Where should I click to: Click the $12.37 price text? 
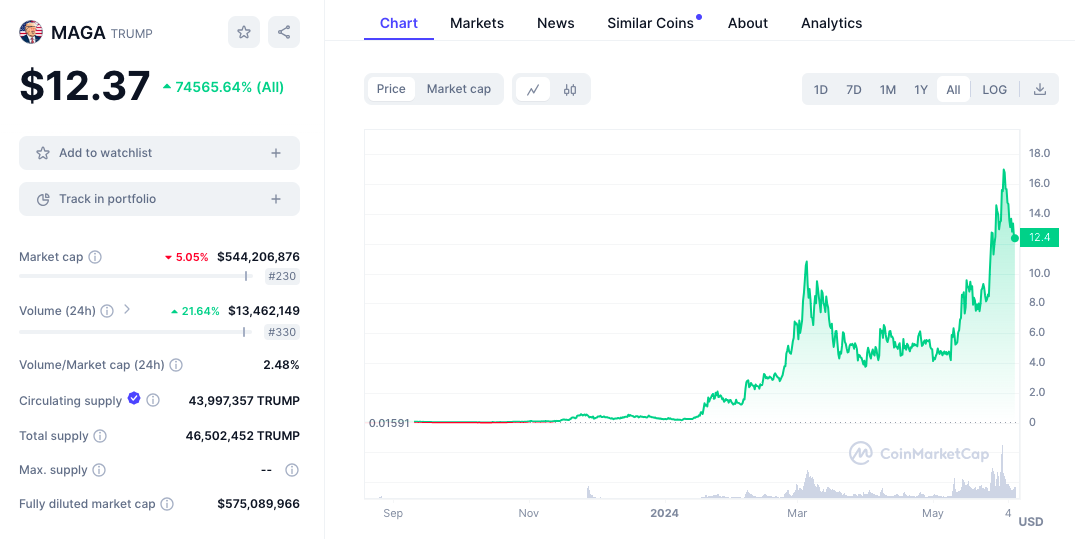[x=84, y=86]
